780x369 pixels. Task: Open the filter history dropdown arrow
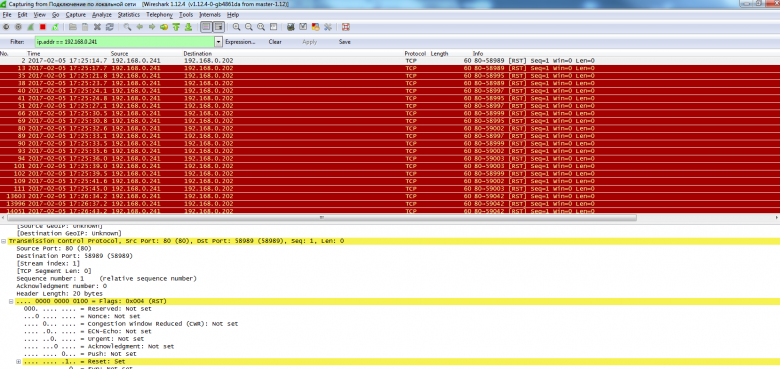click(x=218, y=42)
